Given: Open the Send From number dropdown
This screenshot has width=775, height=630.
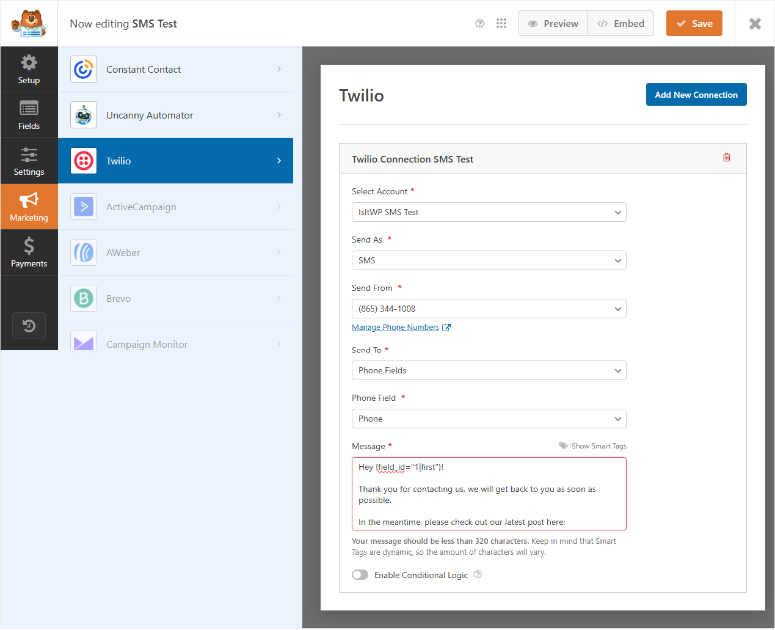Looking at the screenshot, I should click(x=489, y=309).
